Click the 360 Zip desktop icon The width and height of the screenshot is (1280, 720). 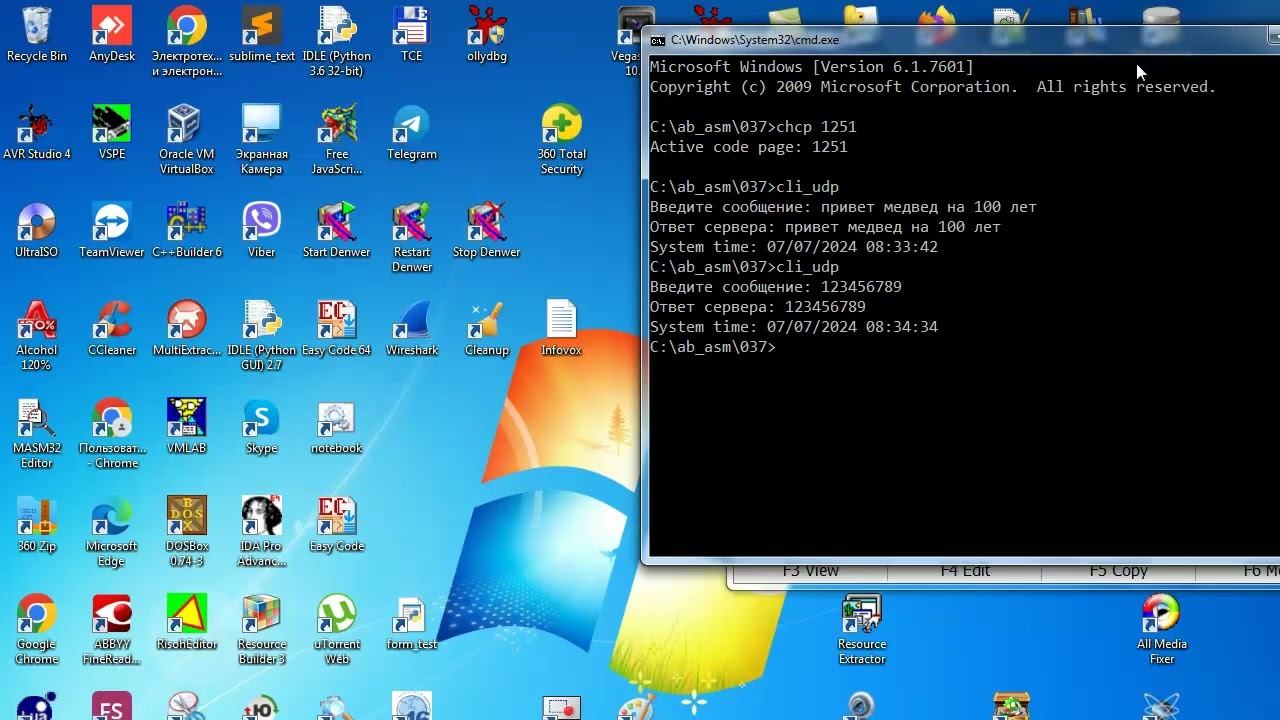[37, 525]
